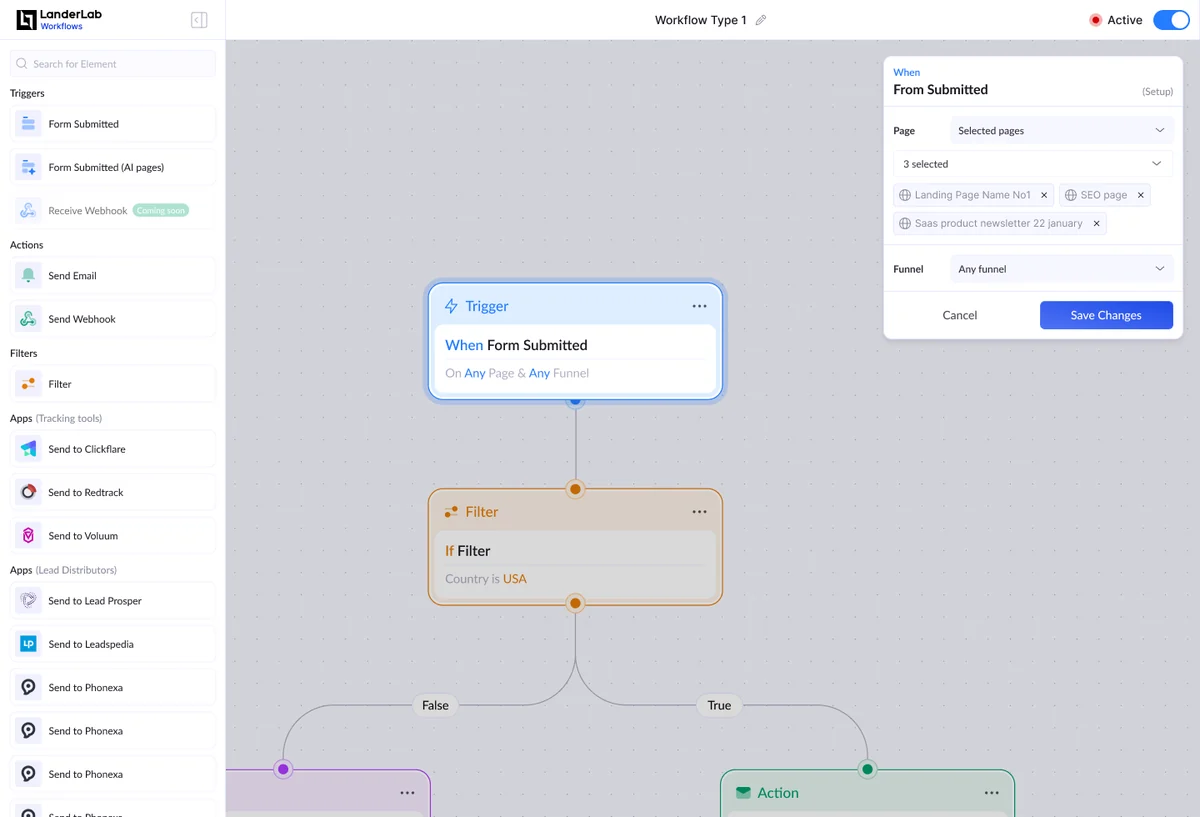Click the Receive Webhook icon
Screen dimensions: 1200x817
[x=28, y=211]
